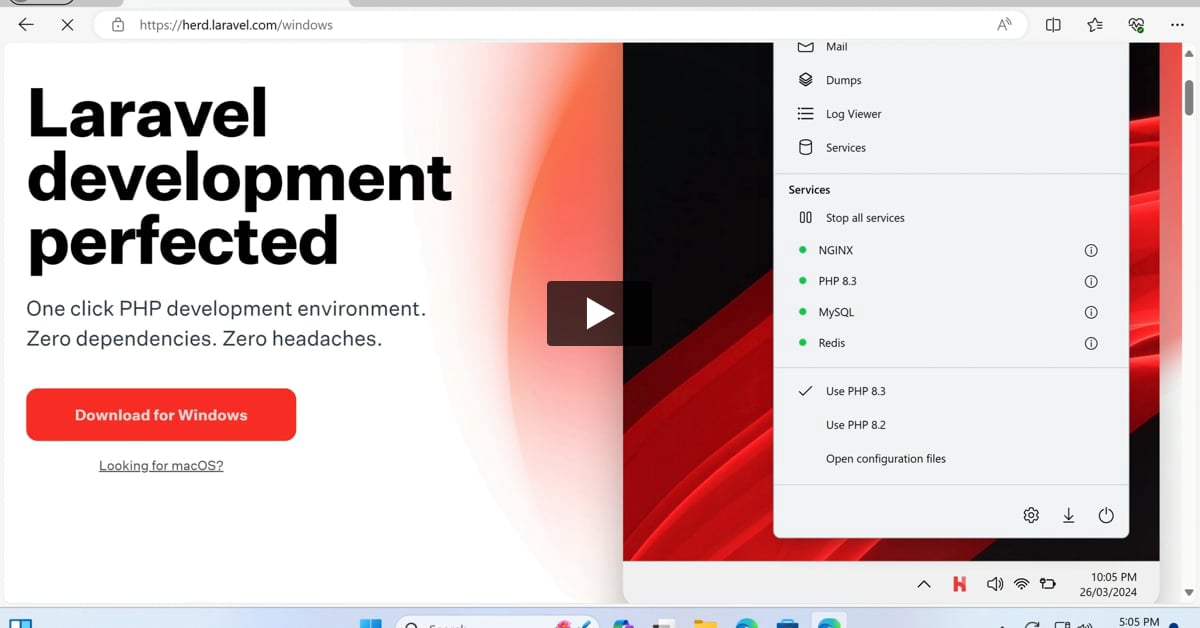Screen dimensions: 1200x628
Task: Click the Mail envelope icon
Action: tap(805, 47)
